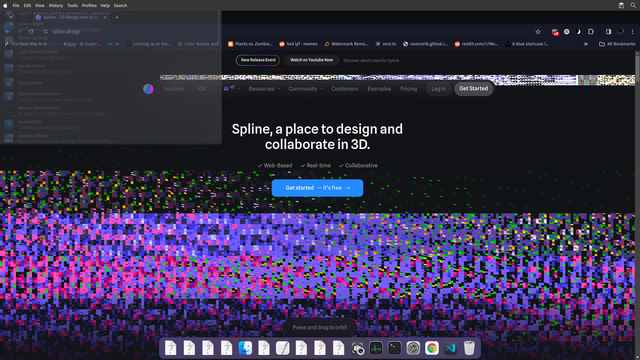This screenshot has height=360, width=640.
Task: Open a new browser tab with plus
Action: point(117,18)
